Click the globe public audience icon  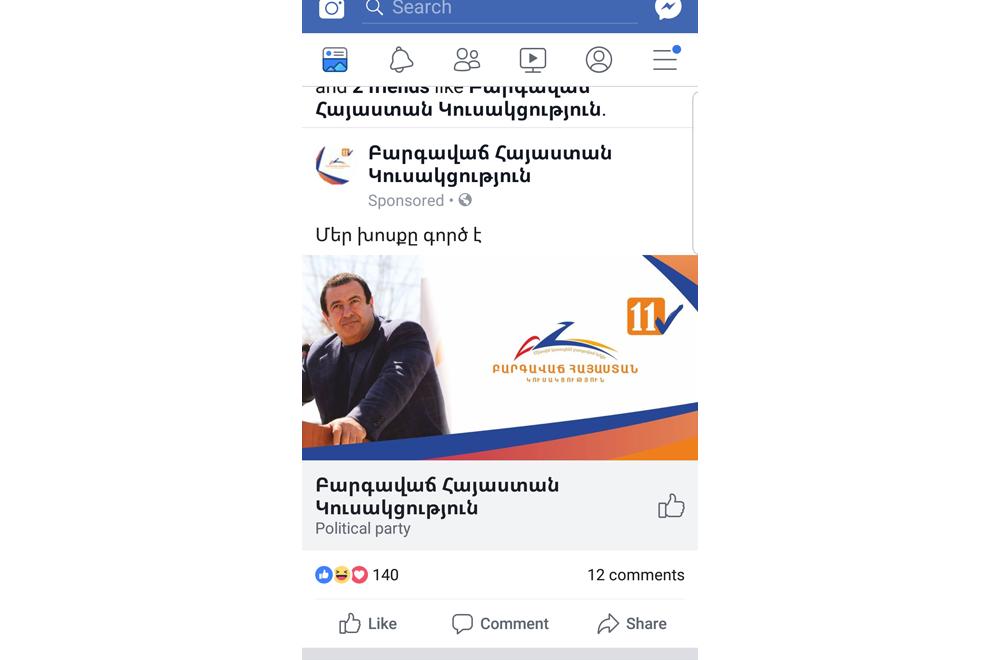[x=466, y=200]
